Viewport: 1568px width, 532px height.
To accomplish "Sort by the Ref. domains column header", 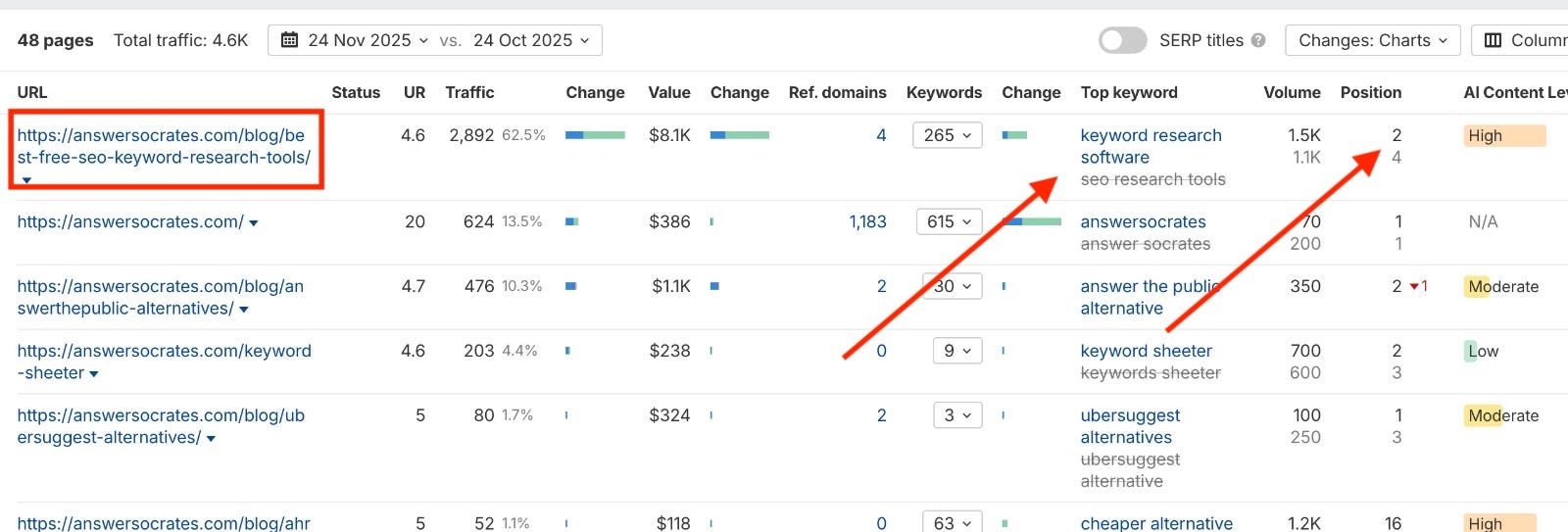I will [x=837, y=92].
